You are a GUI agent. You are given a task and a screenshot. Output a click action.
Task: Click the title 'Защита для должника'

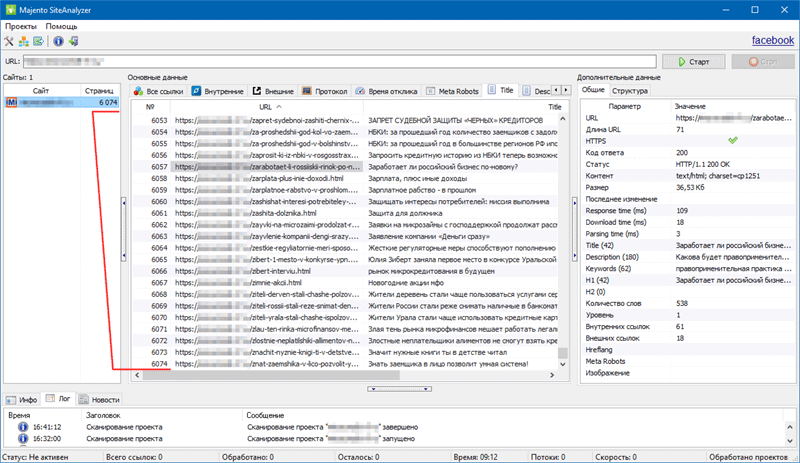point(405,213)
